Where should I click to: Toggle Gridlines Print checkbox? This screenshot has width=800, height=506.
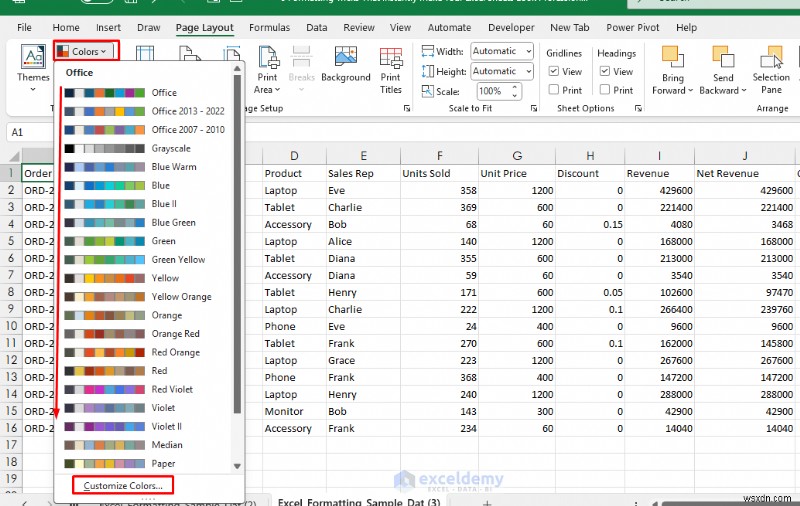pyautogui.click(x=554, y=89)
